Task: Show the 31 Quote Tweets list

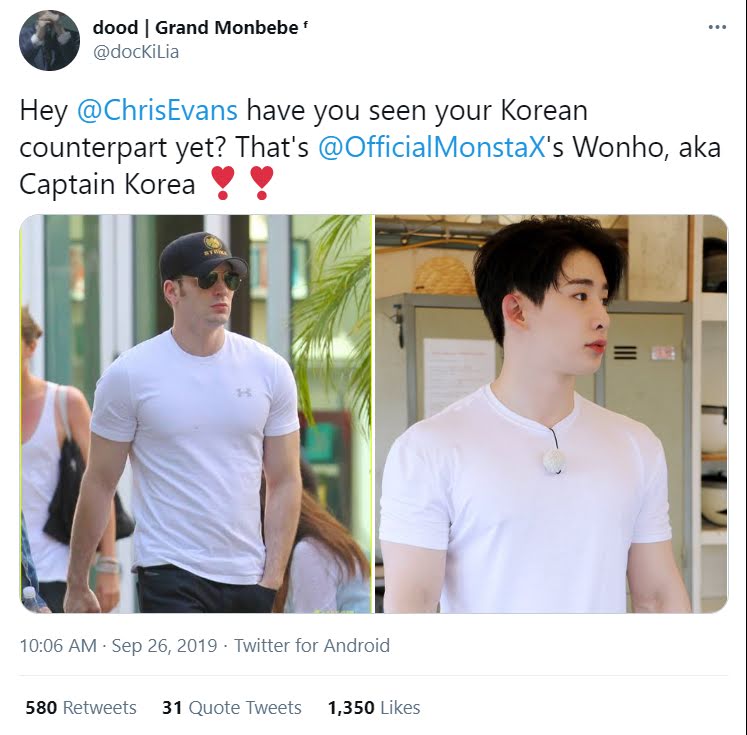Action: tap(232, 708)
